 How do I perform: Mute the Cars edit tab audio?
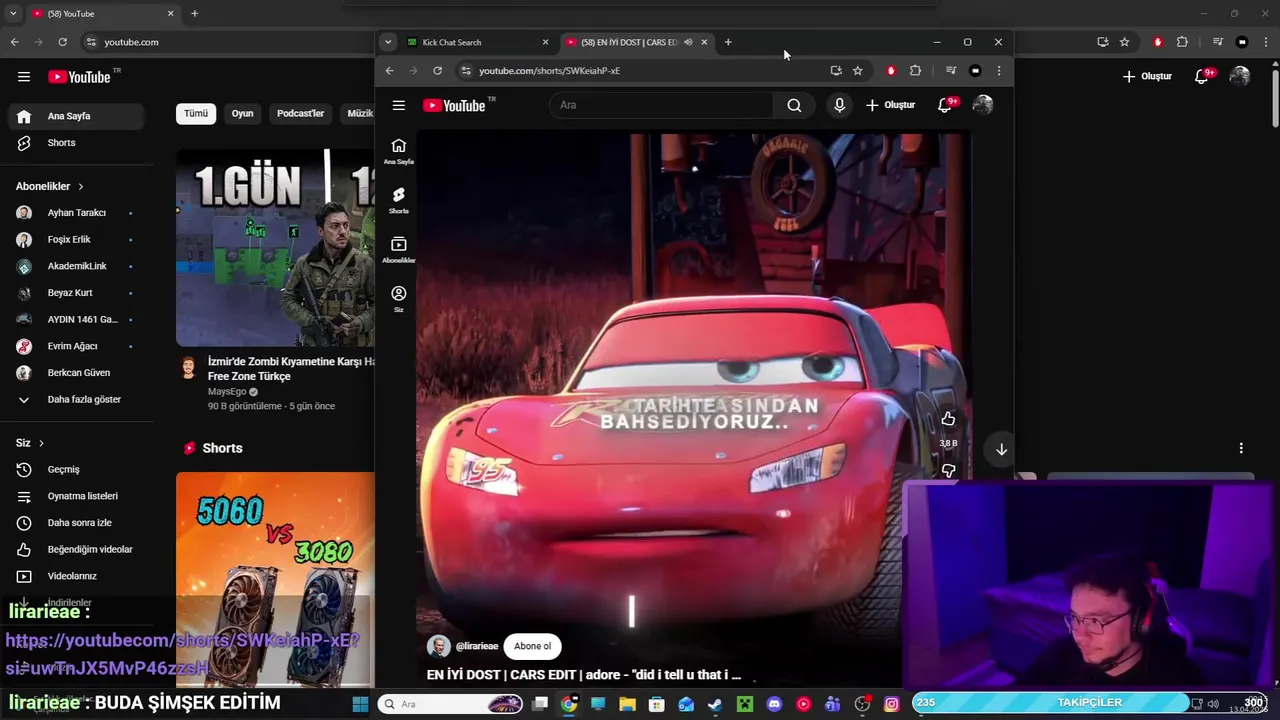(688, 42)
